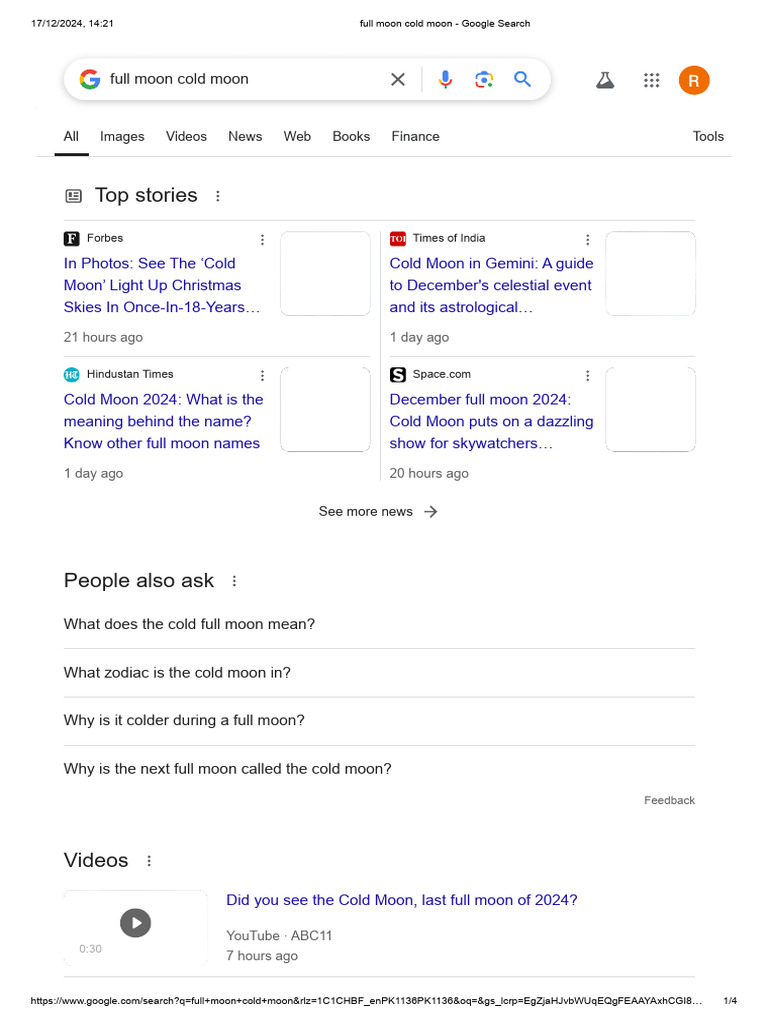768x1024 pixels.
Task: Open Search Labs flask icon
Action: [x=605, y=80]
